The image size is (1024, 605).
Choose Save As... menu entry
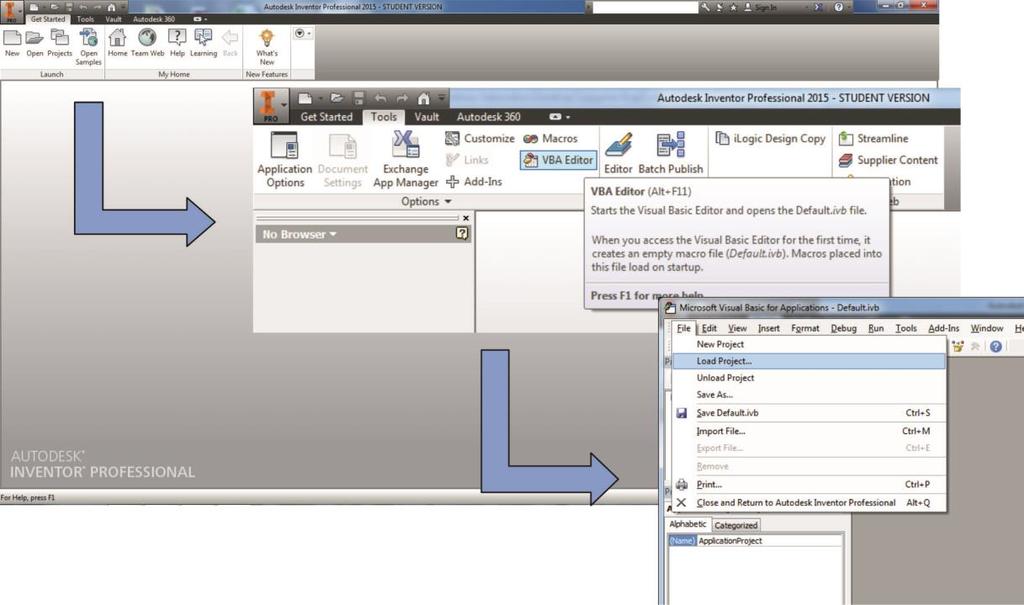(x=808, y=395)
